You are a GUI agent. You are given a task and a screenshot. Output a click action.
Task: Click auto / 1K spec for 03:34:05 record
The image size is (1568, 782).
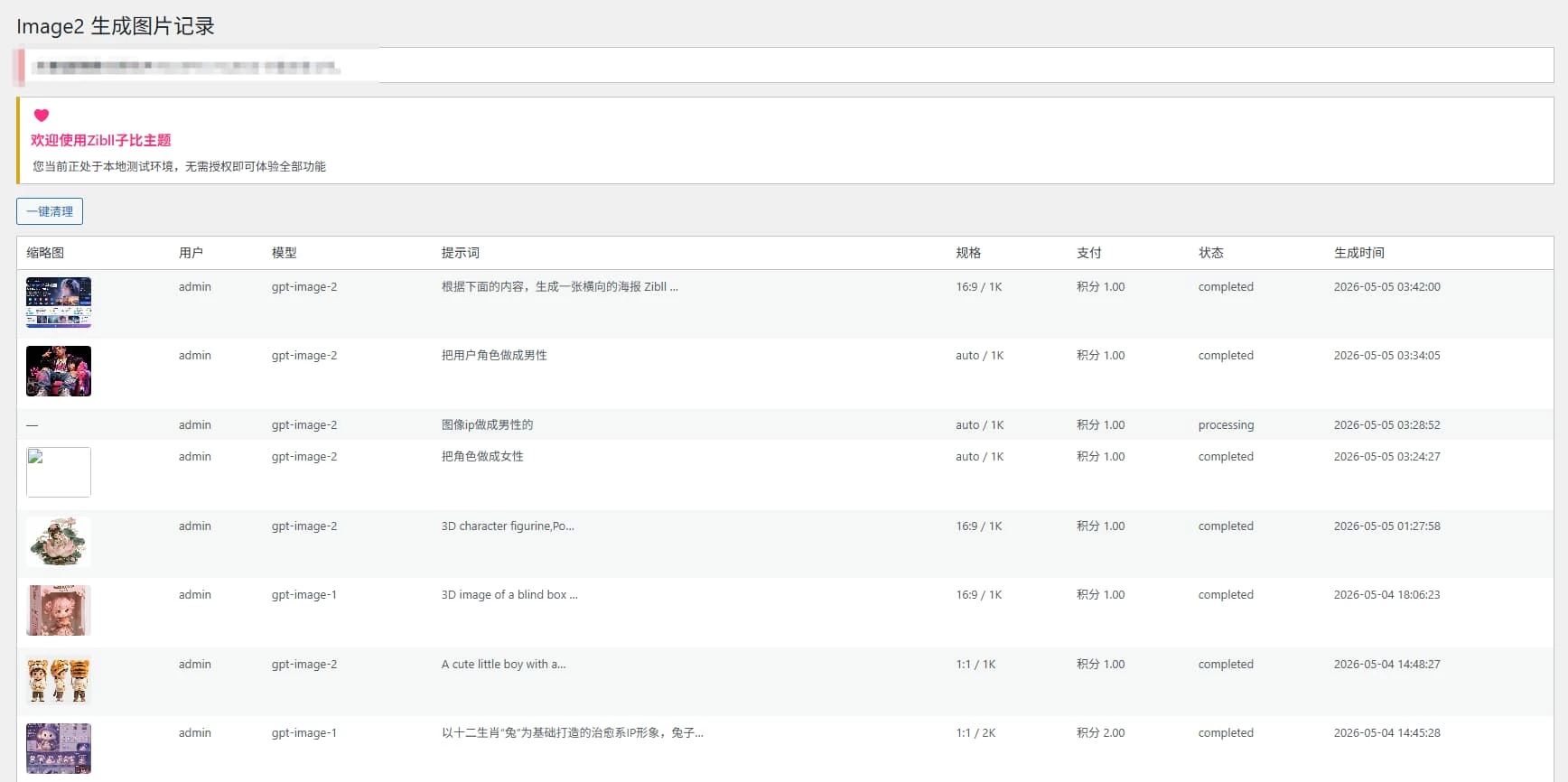[980, 355]
